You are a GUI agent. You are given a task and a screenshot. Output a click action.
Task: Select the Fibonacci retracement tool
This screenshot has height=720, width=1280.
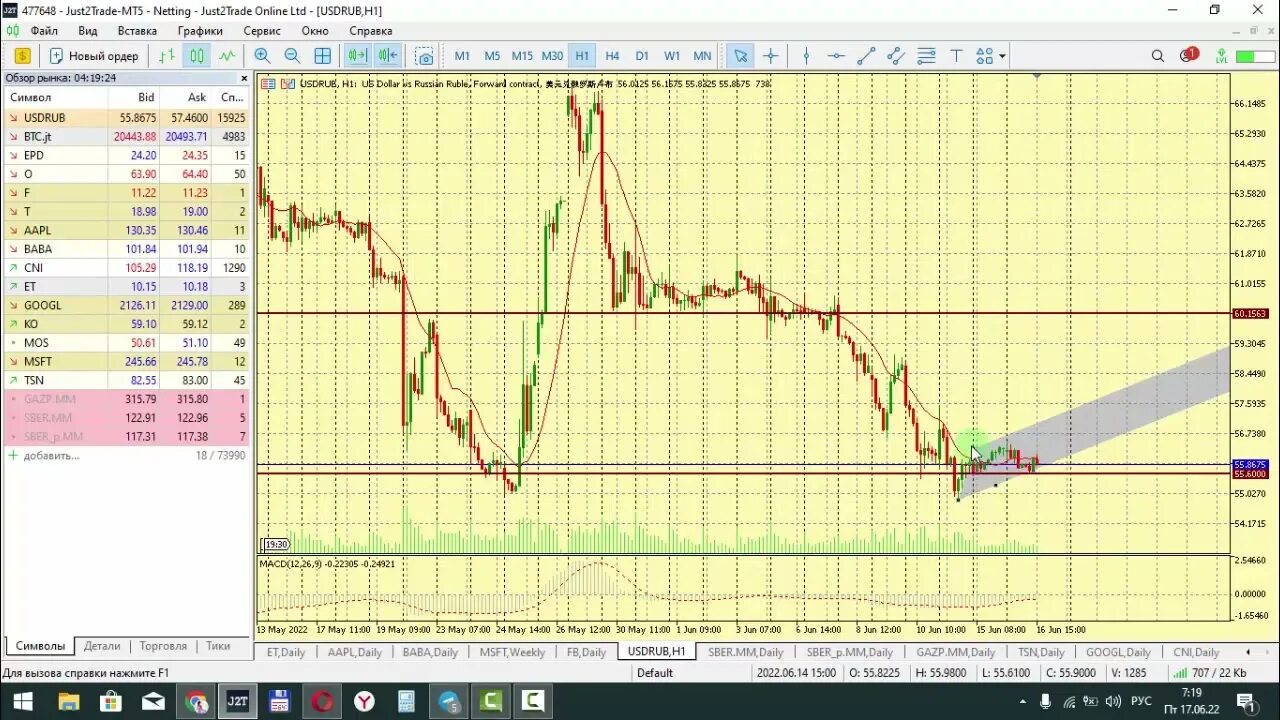(x=926, y=56)
